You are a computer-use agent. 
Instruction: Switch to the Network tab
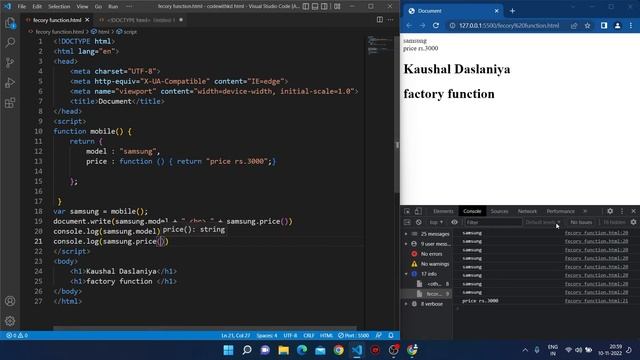coord(527,211)
